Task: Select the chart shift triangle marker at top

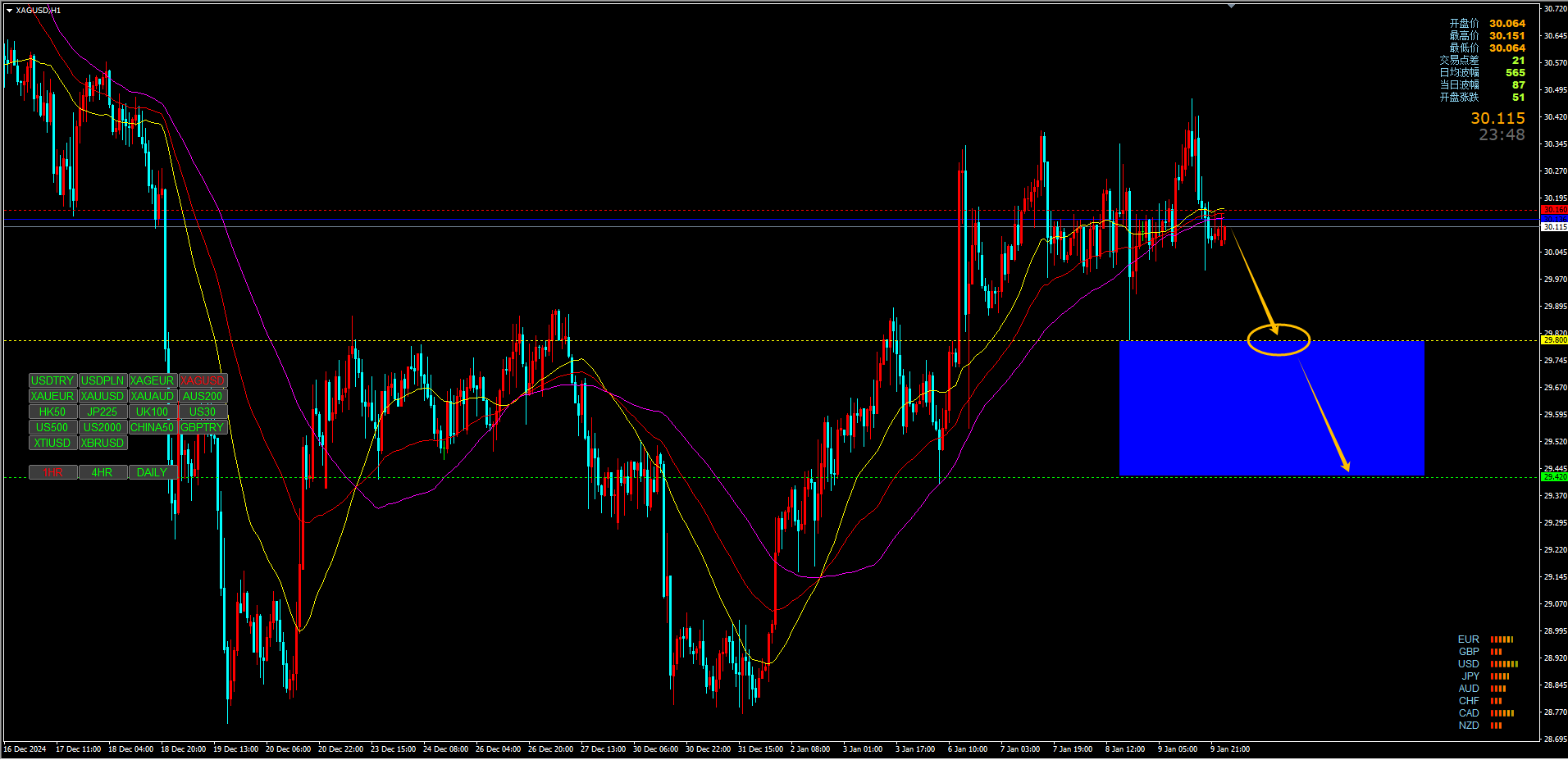Action: (x=1231, y=6)
